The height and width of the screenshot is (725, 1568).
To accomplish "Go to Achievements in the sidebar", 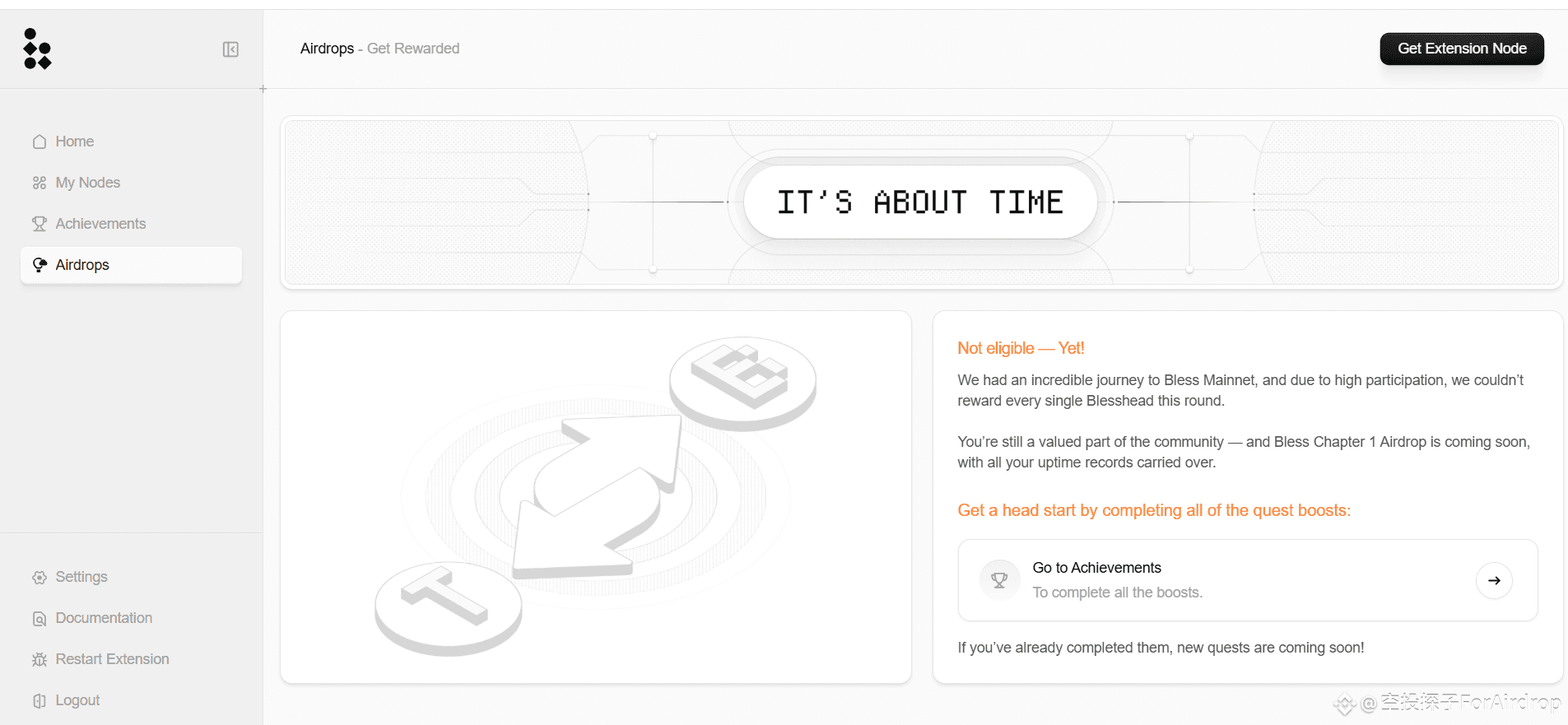I will 131,224.
